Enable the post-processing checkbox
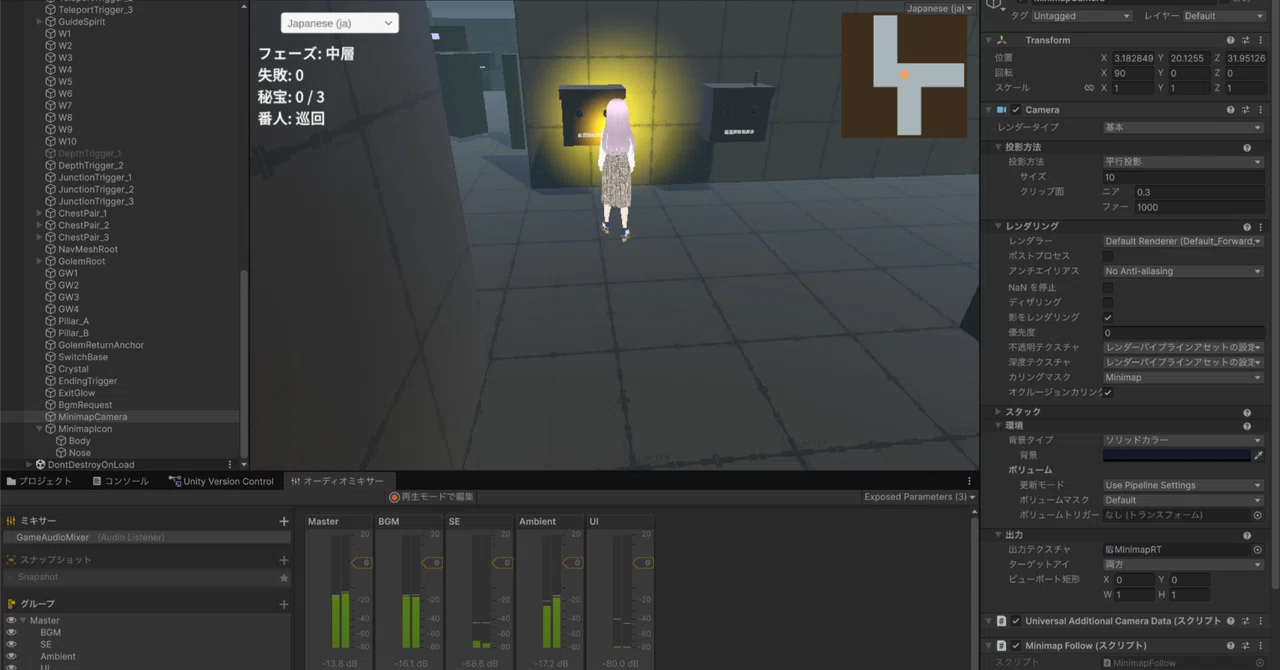This screenshot has height=670, width=1280. [x=1108, y=256]
